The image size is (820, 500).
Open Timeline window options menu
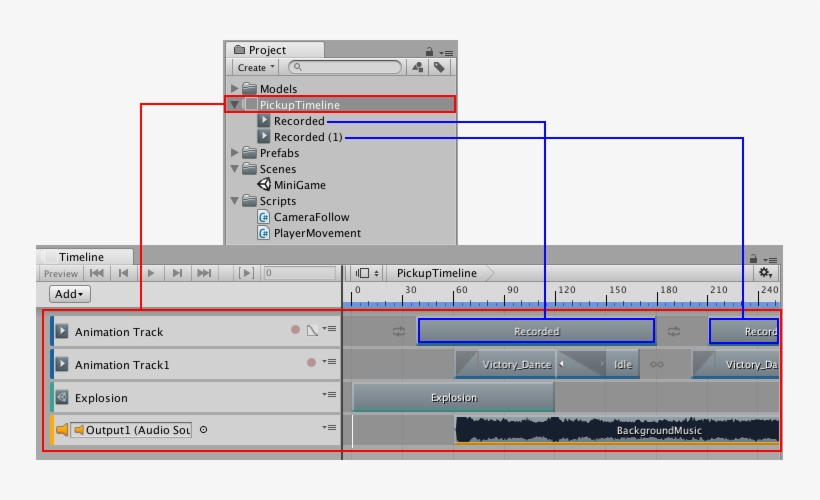pos(770,260)
